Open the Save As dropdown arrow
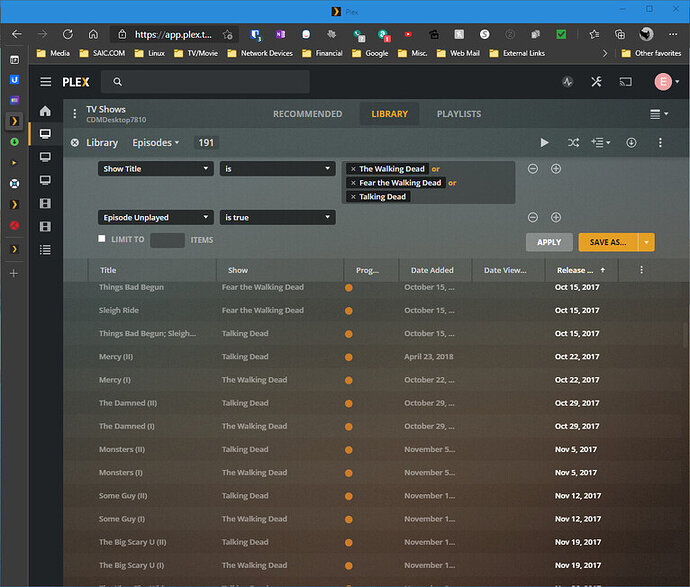690x587 pixels. click(x=646, y=242)
